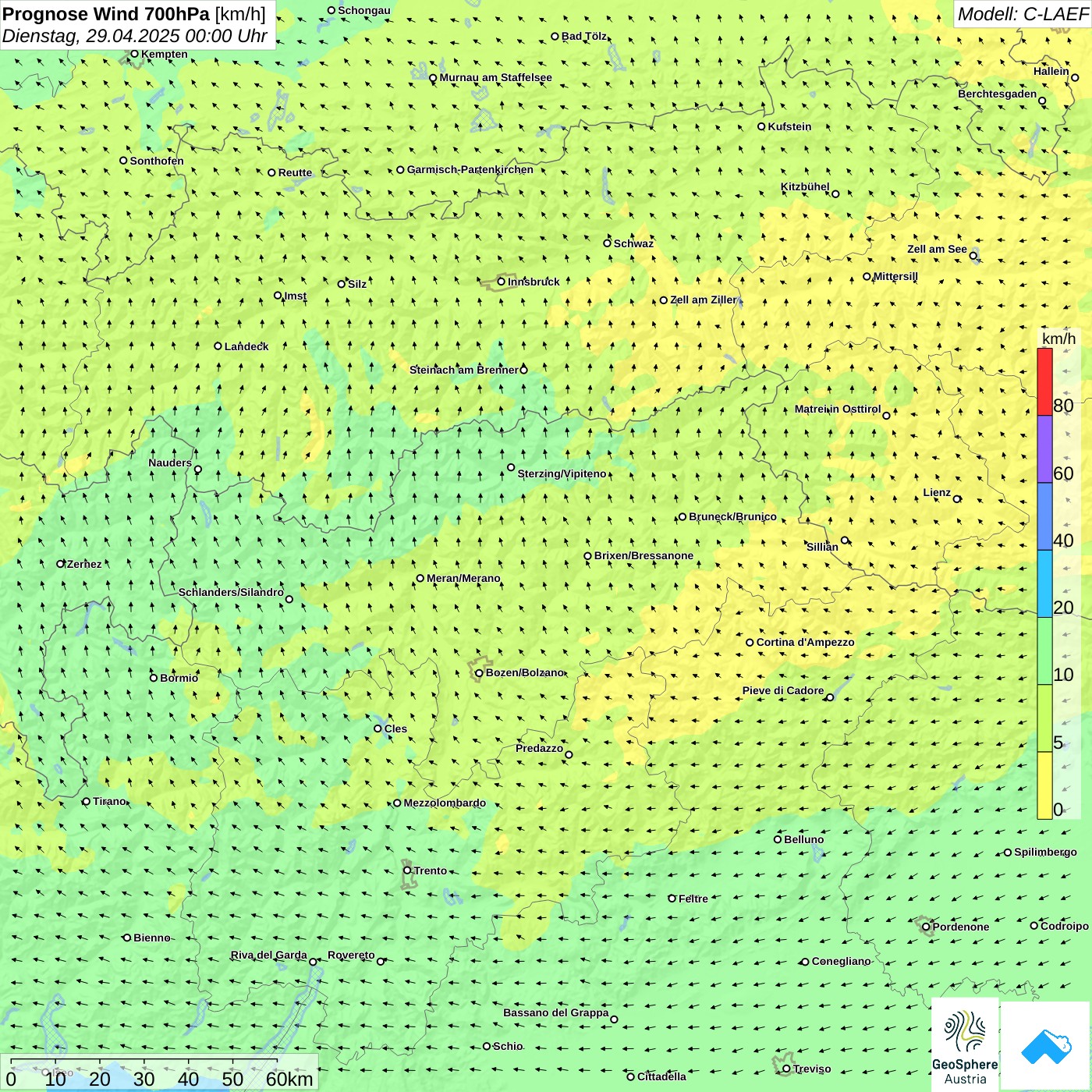The width and height of the screenshot is (1092, 1092).
Task: Click the Zernez city label
Action: pyautogui.click(x=84, y=564)
